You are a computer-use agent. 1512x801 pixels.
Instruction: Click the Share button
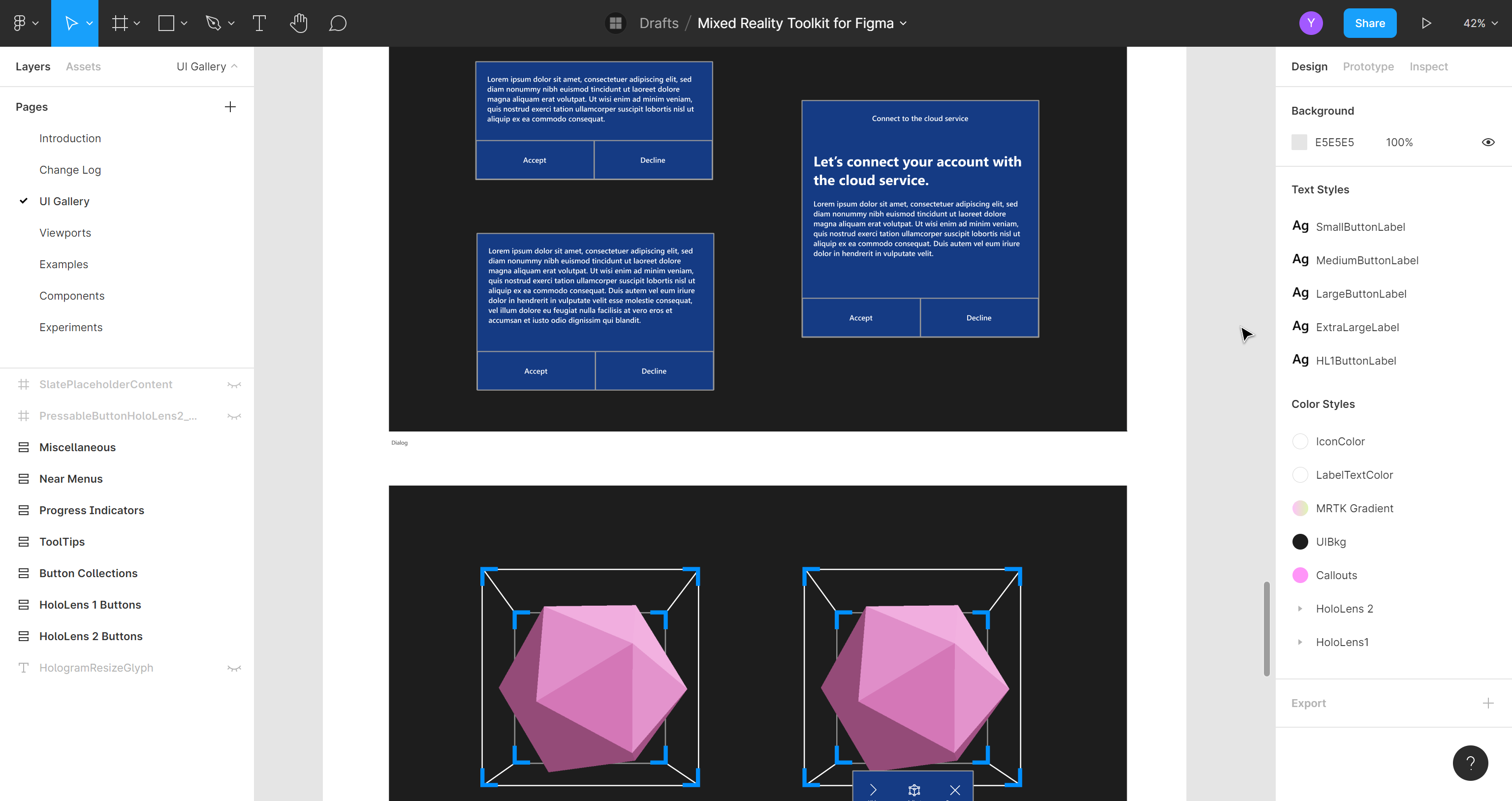1368,22
